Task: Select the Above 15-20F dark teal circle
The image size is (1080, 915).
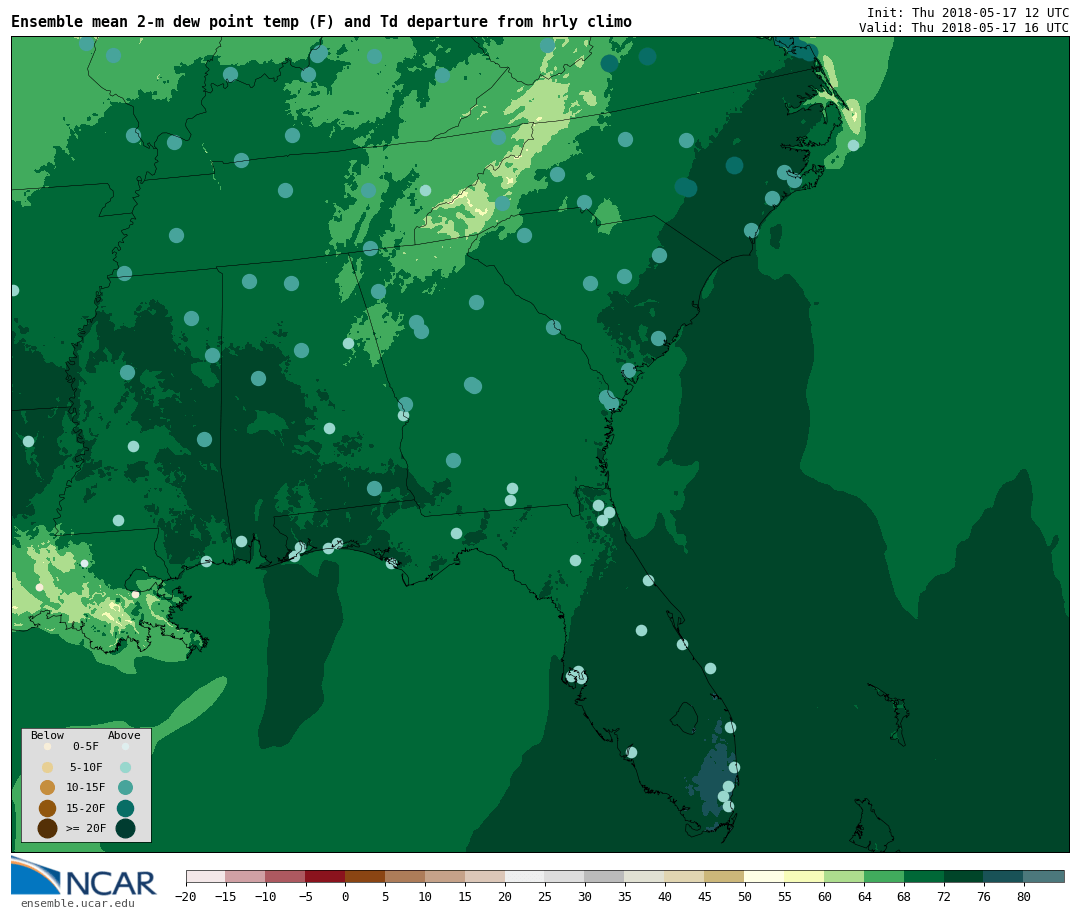Action: (125, 808)
